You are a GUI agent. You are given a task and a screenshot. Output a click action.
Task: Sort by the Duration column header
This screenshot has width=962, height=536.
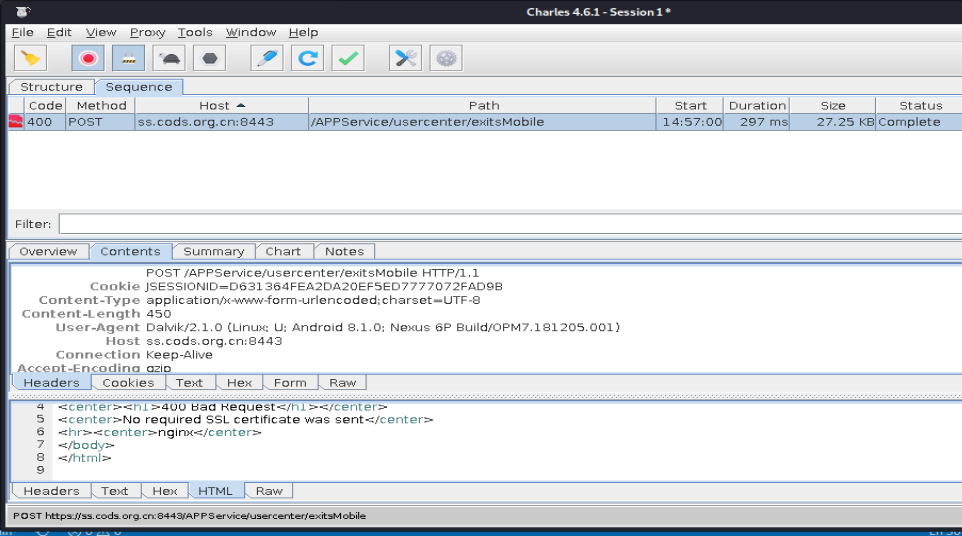(x=757, y=105)
